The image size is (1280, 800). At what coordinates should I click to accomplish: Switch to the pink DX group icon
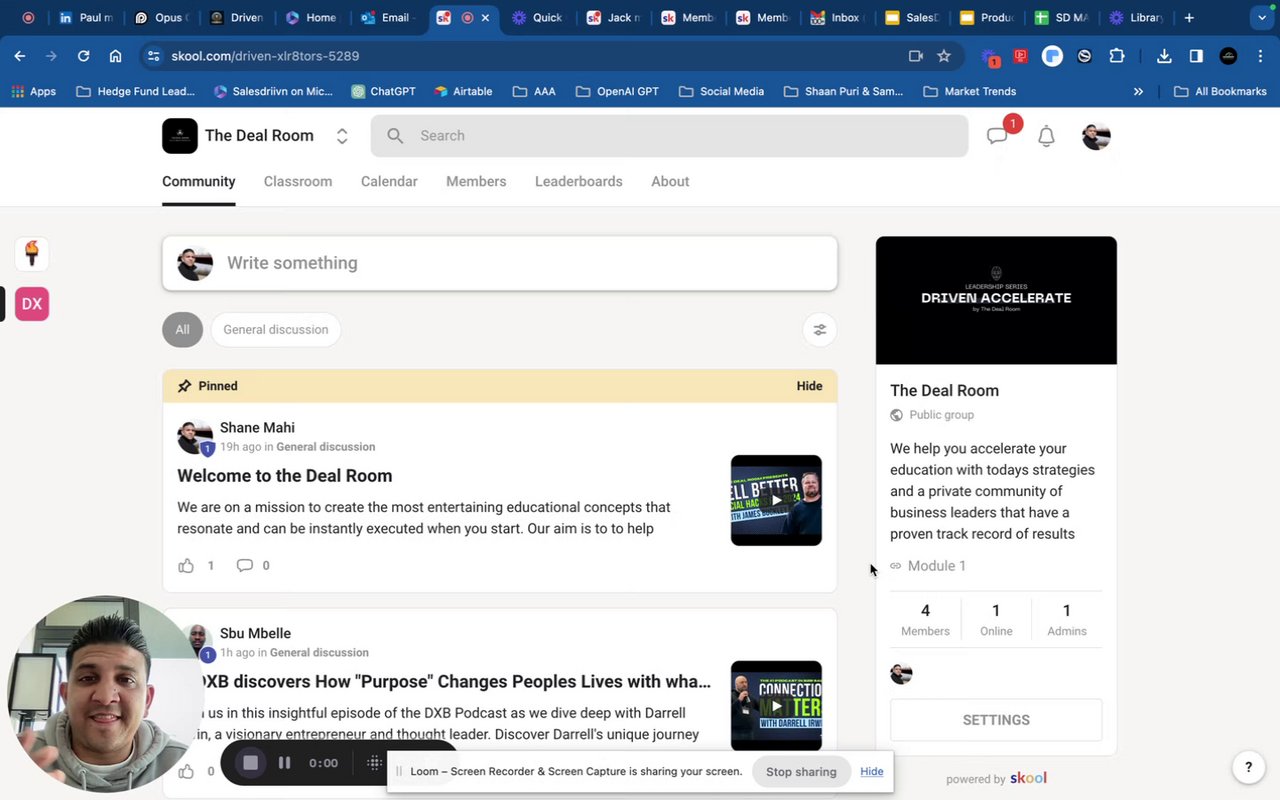pyautogui.click(x=32, y=304)
